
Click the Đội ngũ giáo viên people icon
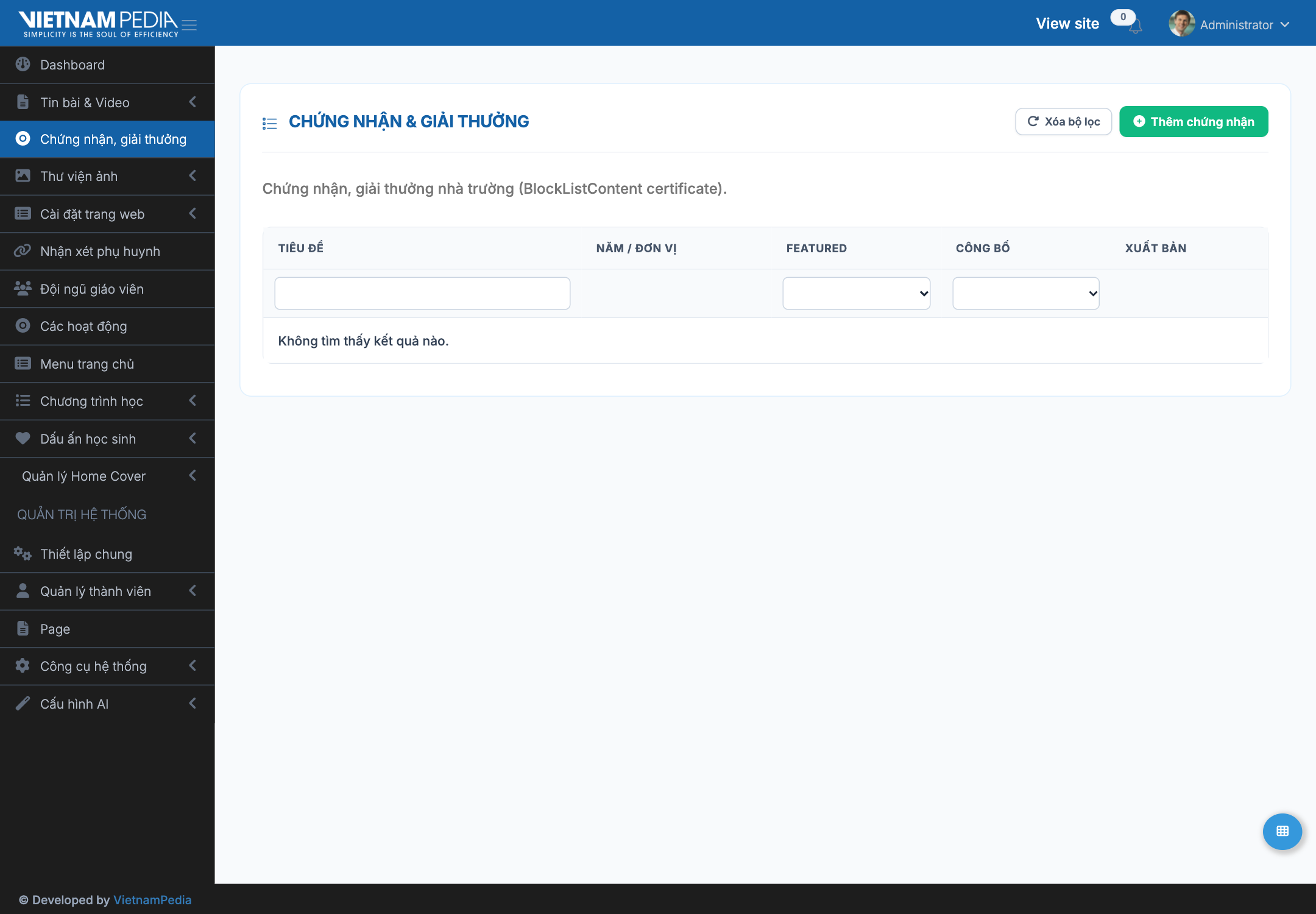[23, 288]
